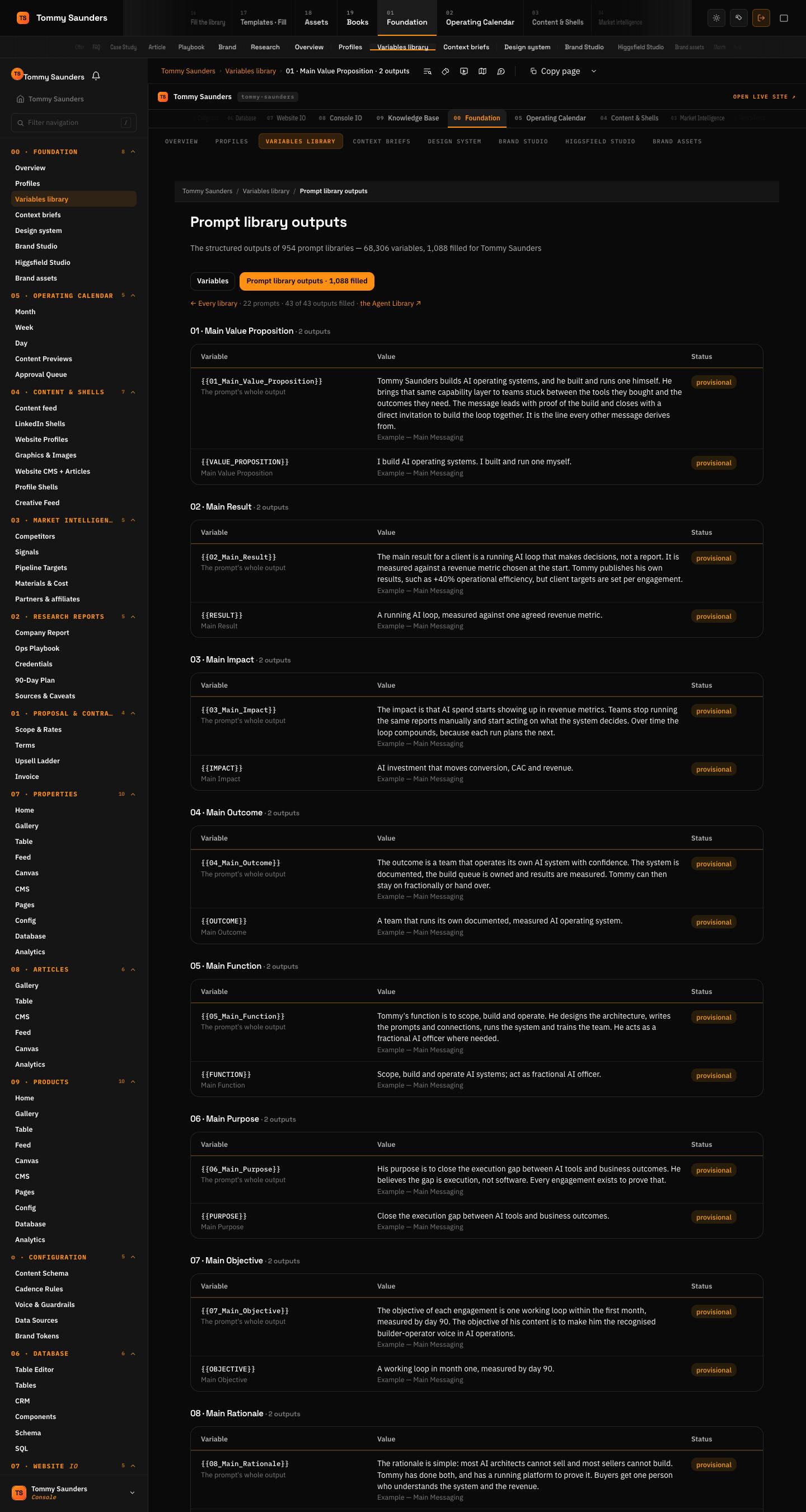Select the Knowledge Base tab

[407, 118]
